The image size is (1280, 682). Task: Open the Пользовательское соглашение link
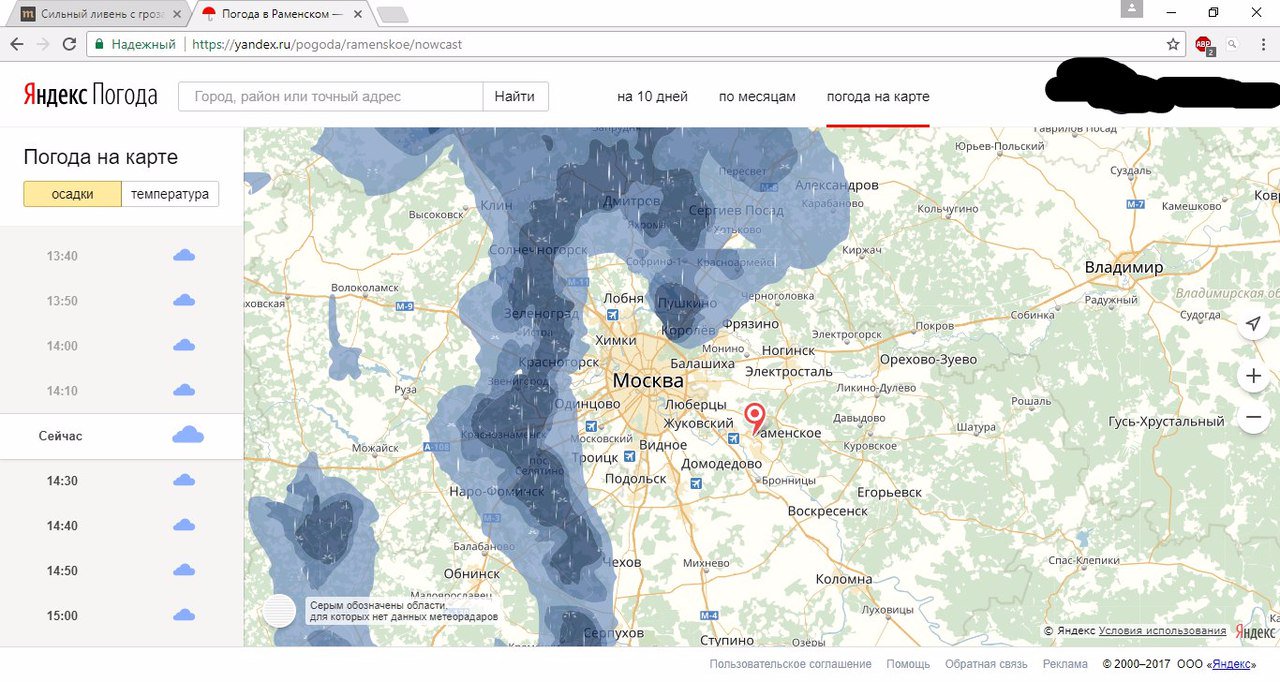point(790,664)
